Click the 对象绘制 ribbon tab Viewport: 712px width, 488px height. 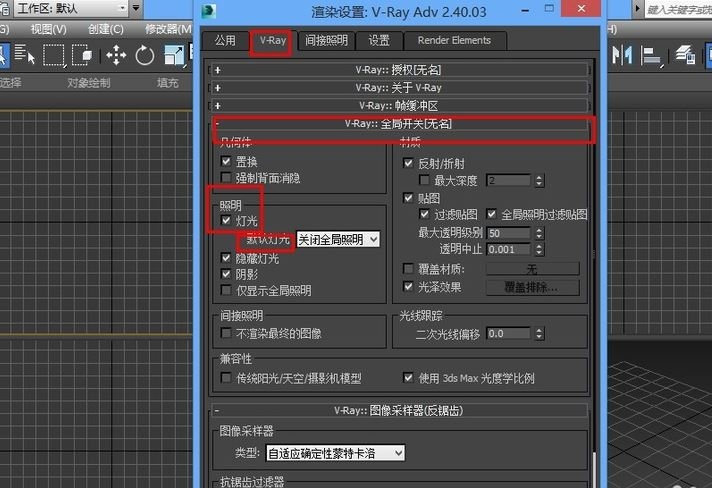[89, 83]
